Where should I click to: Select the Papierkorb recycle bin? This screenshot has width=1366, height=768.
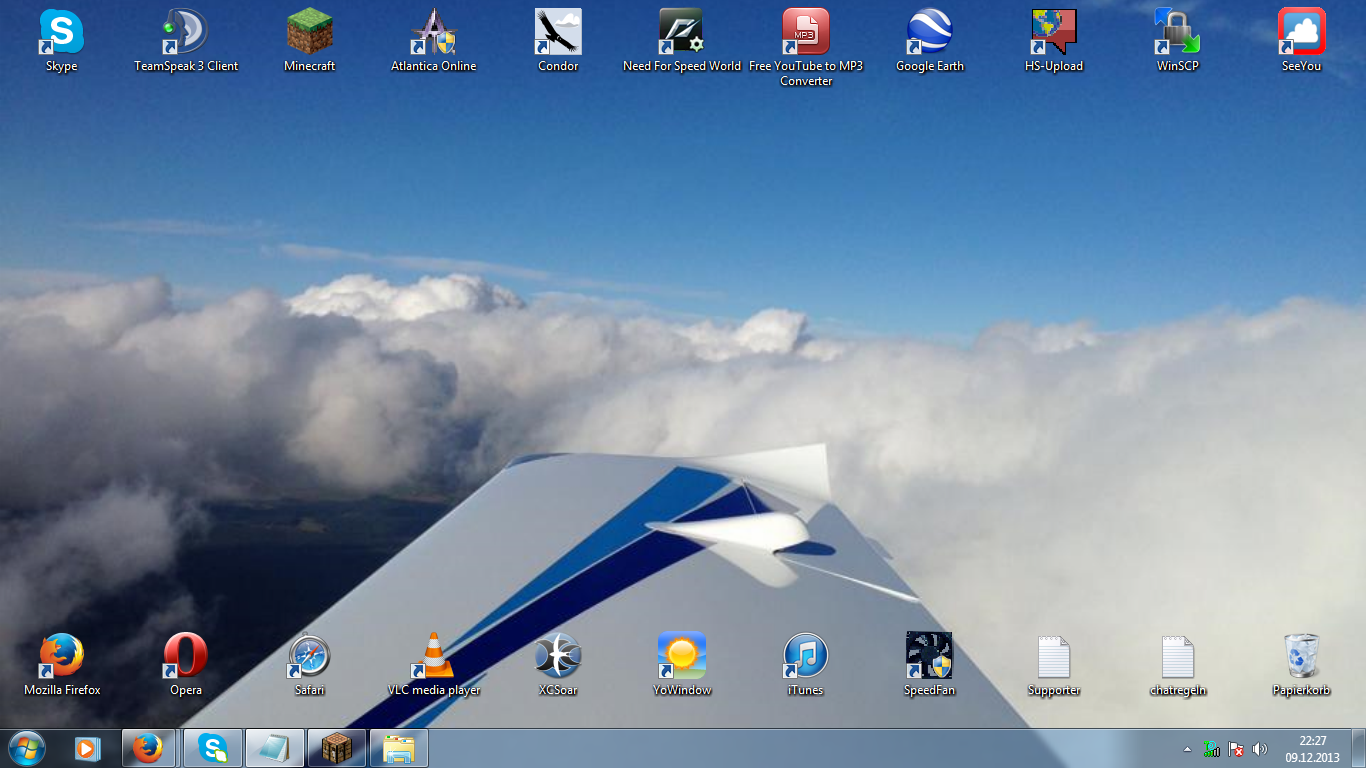(1301, 656)
